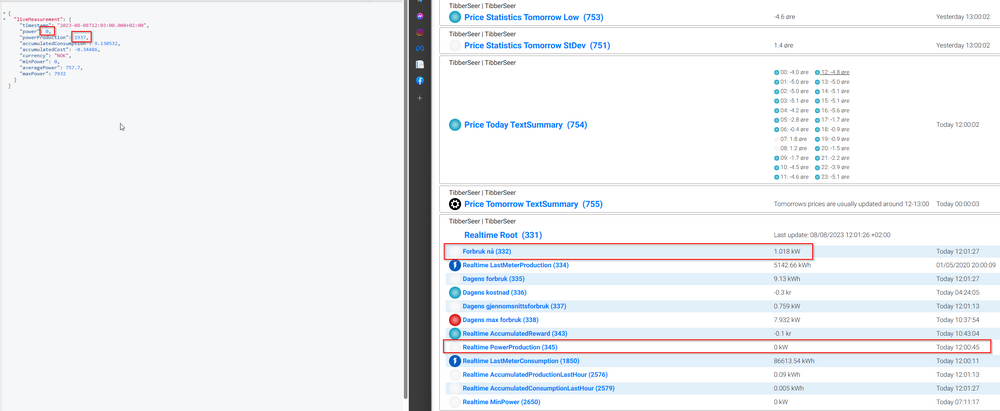Viewport: 1000px width, 411px height.
Task: Click the teal icon beside Price Today TextSummary
Action: tap(455, 125)
